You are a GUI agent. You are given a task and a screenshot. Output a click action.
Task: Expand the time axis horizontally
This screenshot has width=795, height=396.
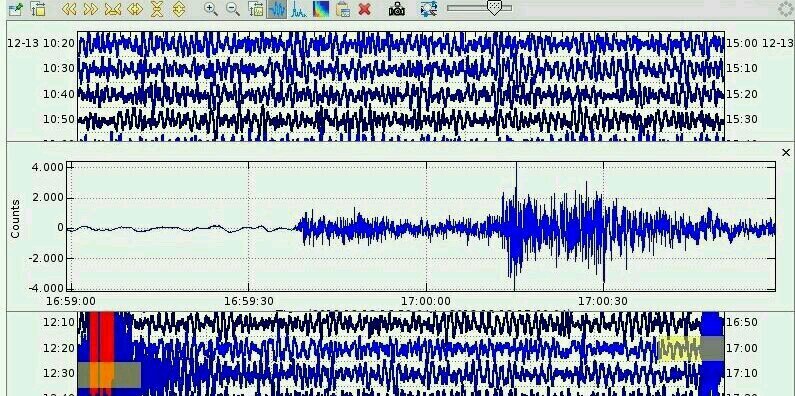tap(135, 9)
